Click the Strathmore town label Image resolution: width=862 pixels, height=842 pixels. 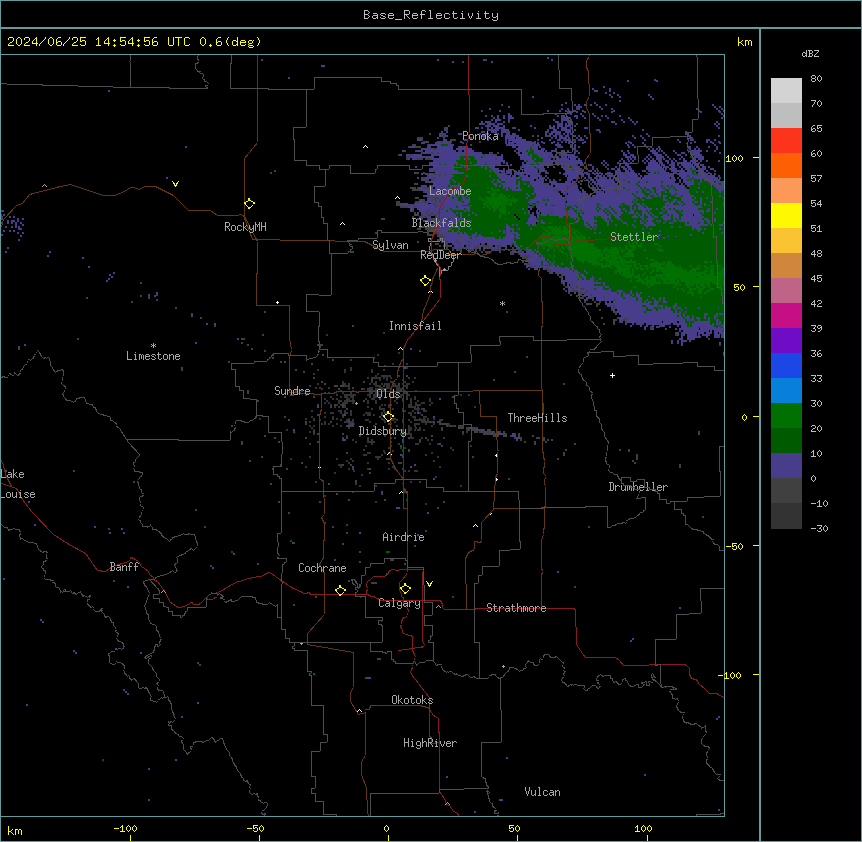click(516, 608)
